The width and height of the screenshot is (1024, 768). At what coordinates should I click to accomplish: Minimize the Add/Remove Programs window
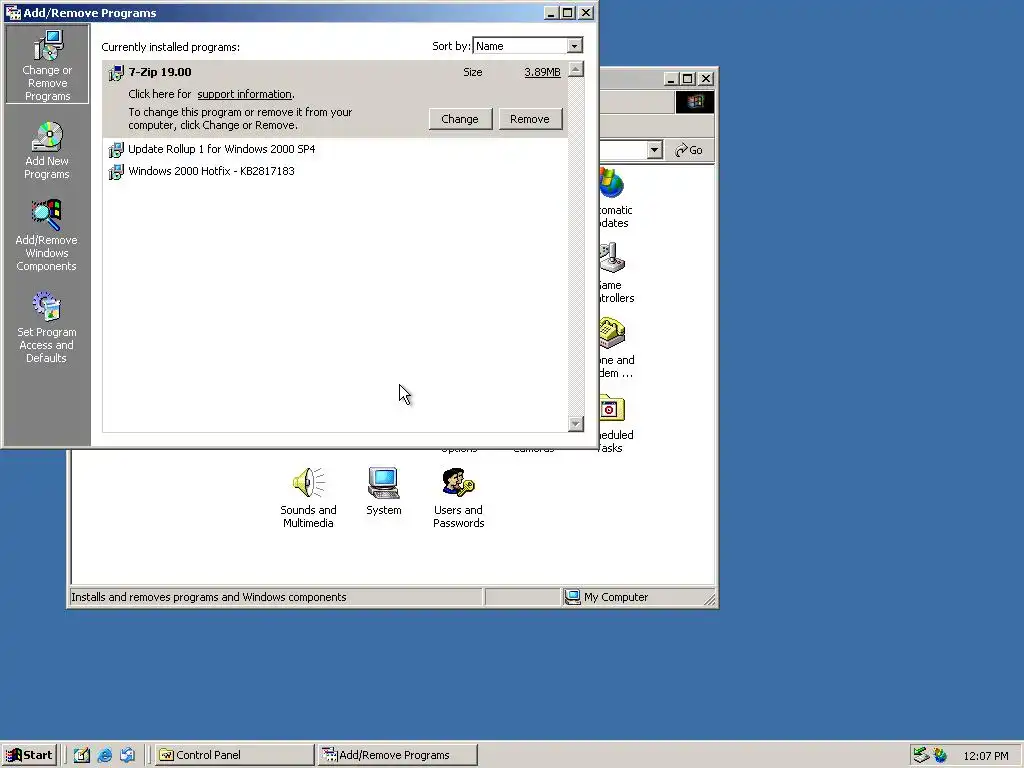(x=551, y=13)
